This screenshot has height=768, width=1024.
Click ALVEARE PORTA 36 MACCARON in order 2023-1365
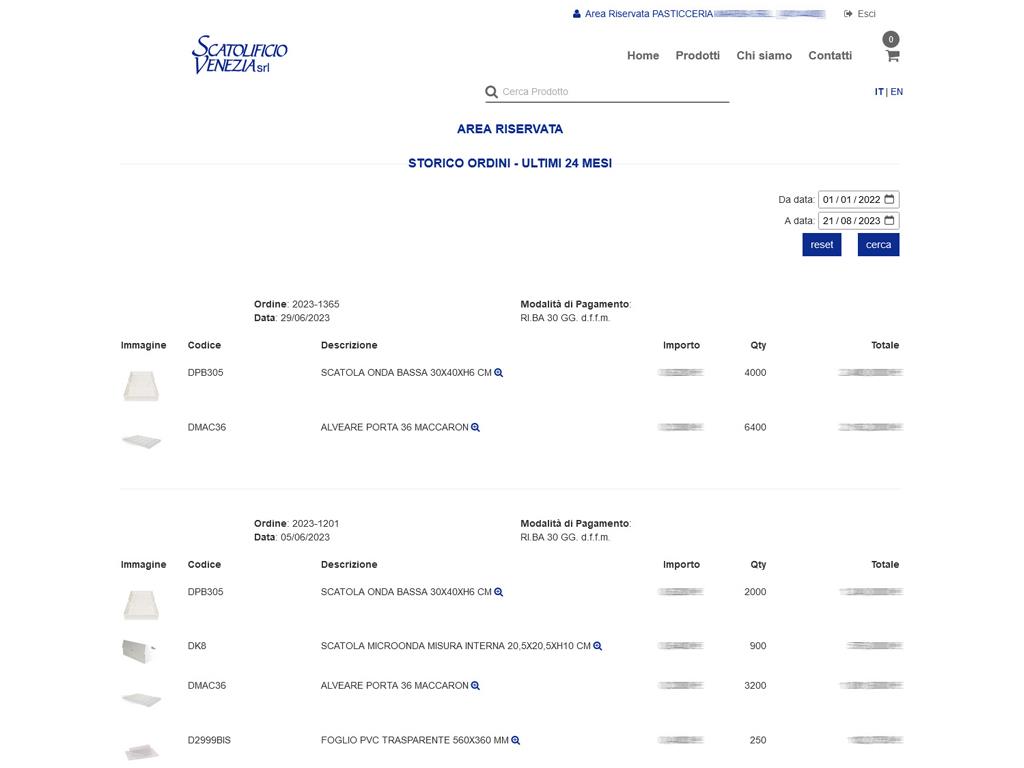[x=394, y=428]
